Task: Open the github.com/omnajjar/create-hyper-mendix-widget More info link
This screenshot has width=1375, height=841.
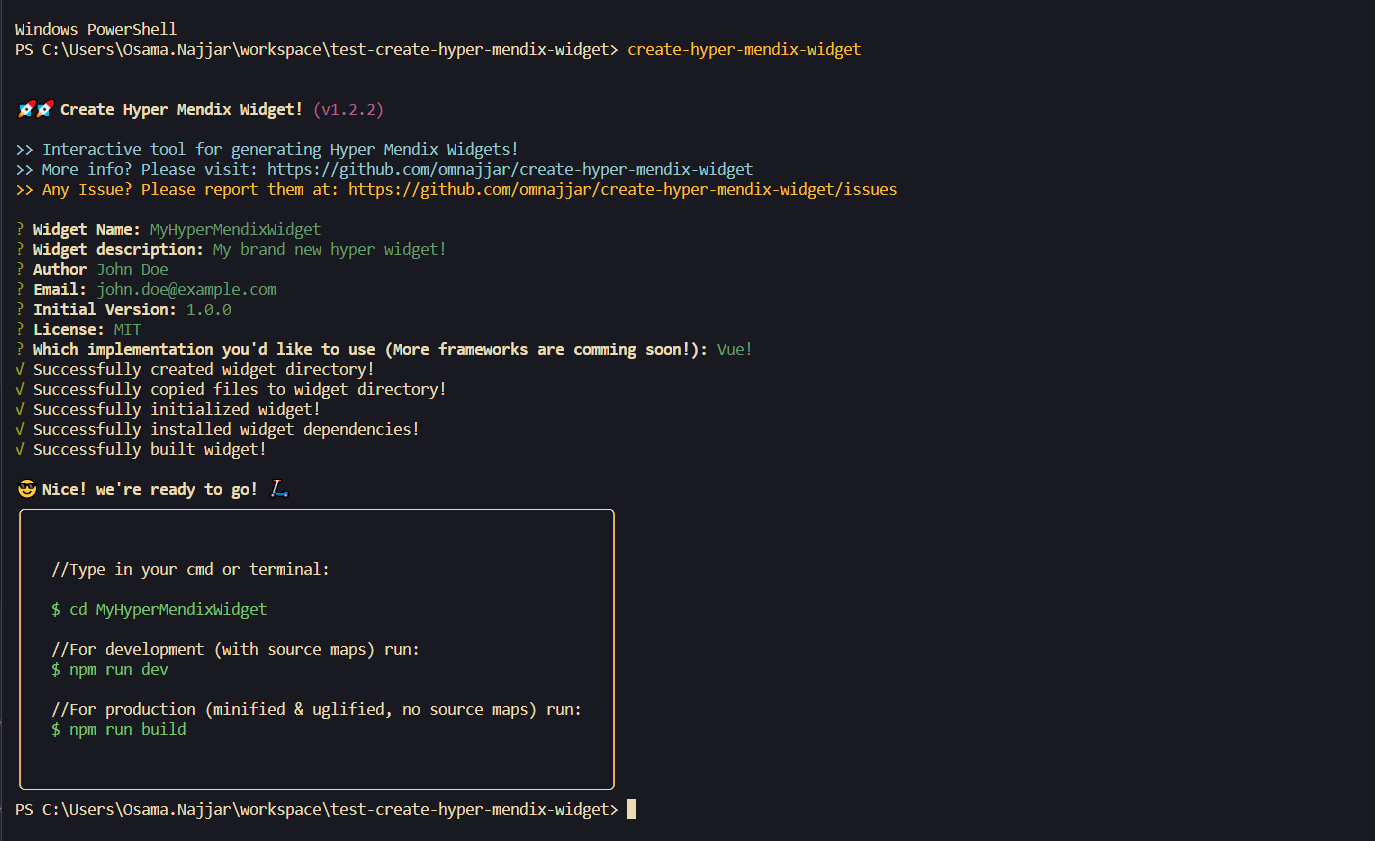Action: (x=510, y=169)
